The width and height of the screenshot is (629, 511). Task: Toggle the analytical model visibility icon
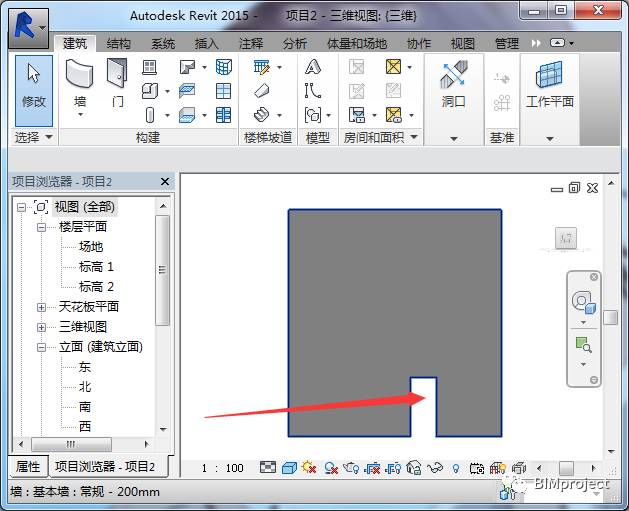point(497,468)
